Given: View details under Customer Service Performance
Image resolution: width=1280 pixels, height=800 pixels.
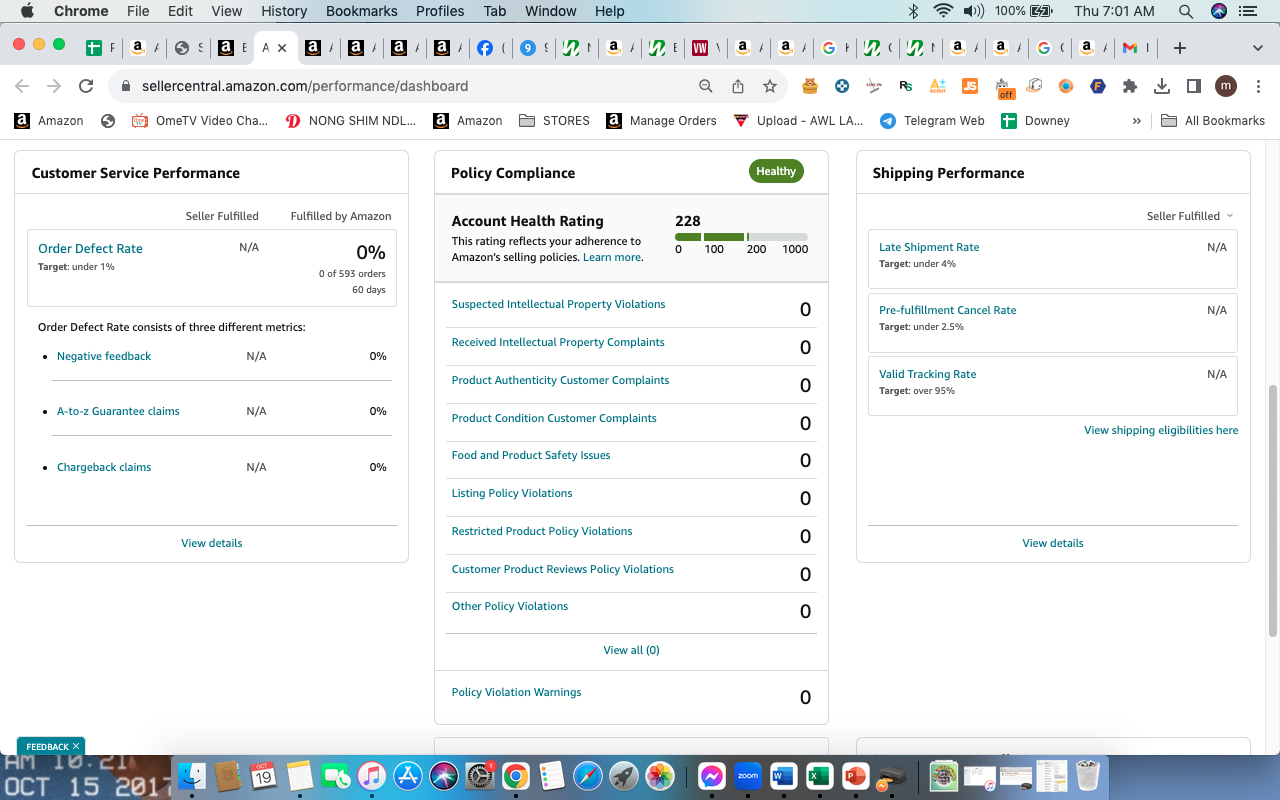Looking at the screenshot, I should [x=211, y=543].
